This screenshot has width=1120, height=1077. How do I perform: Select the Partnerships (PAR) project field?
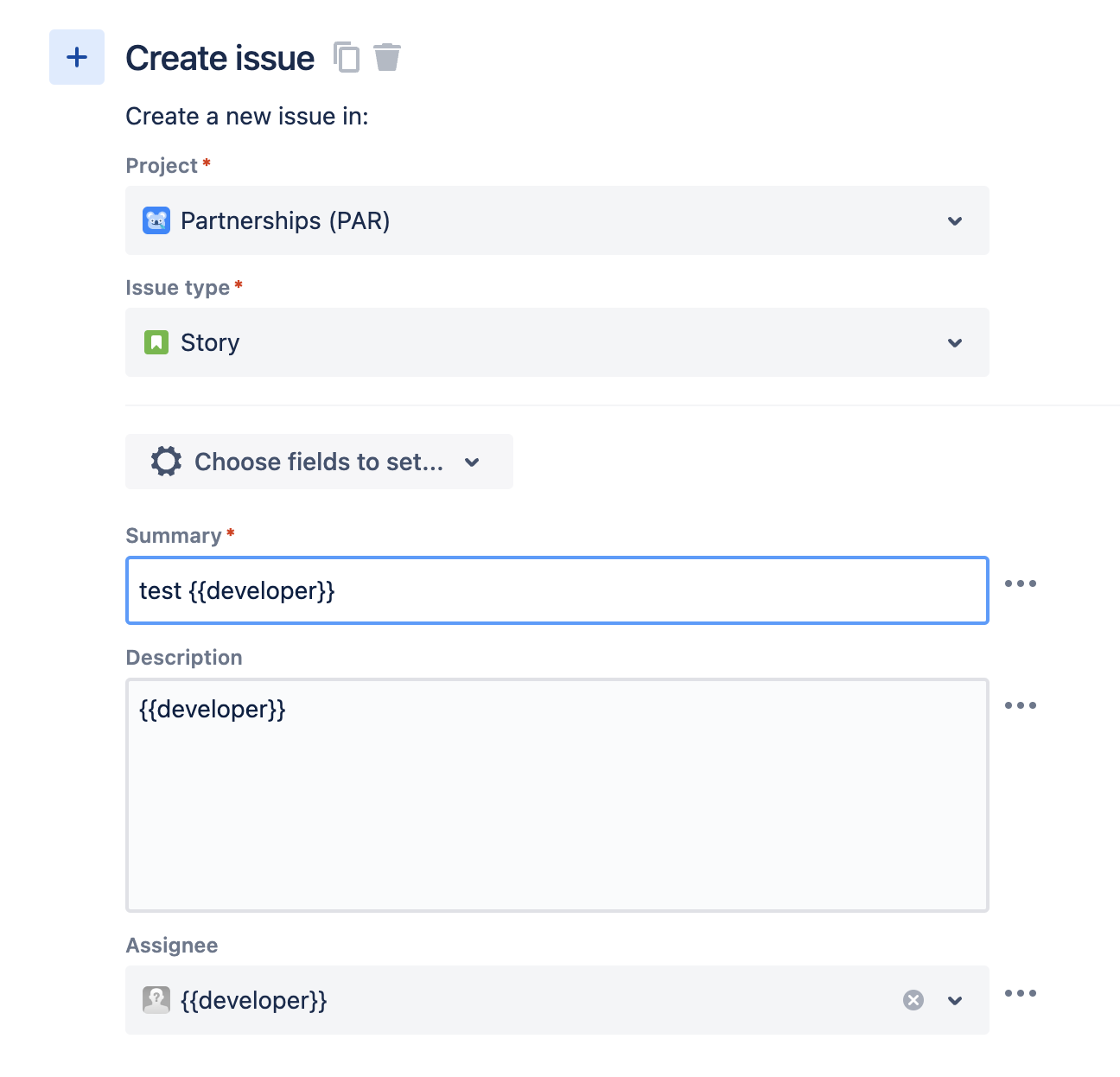557,220
